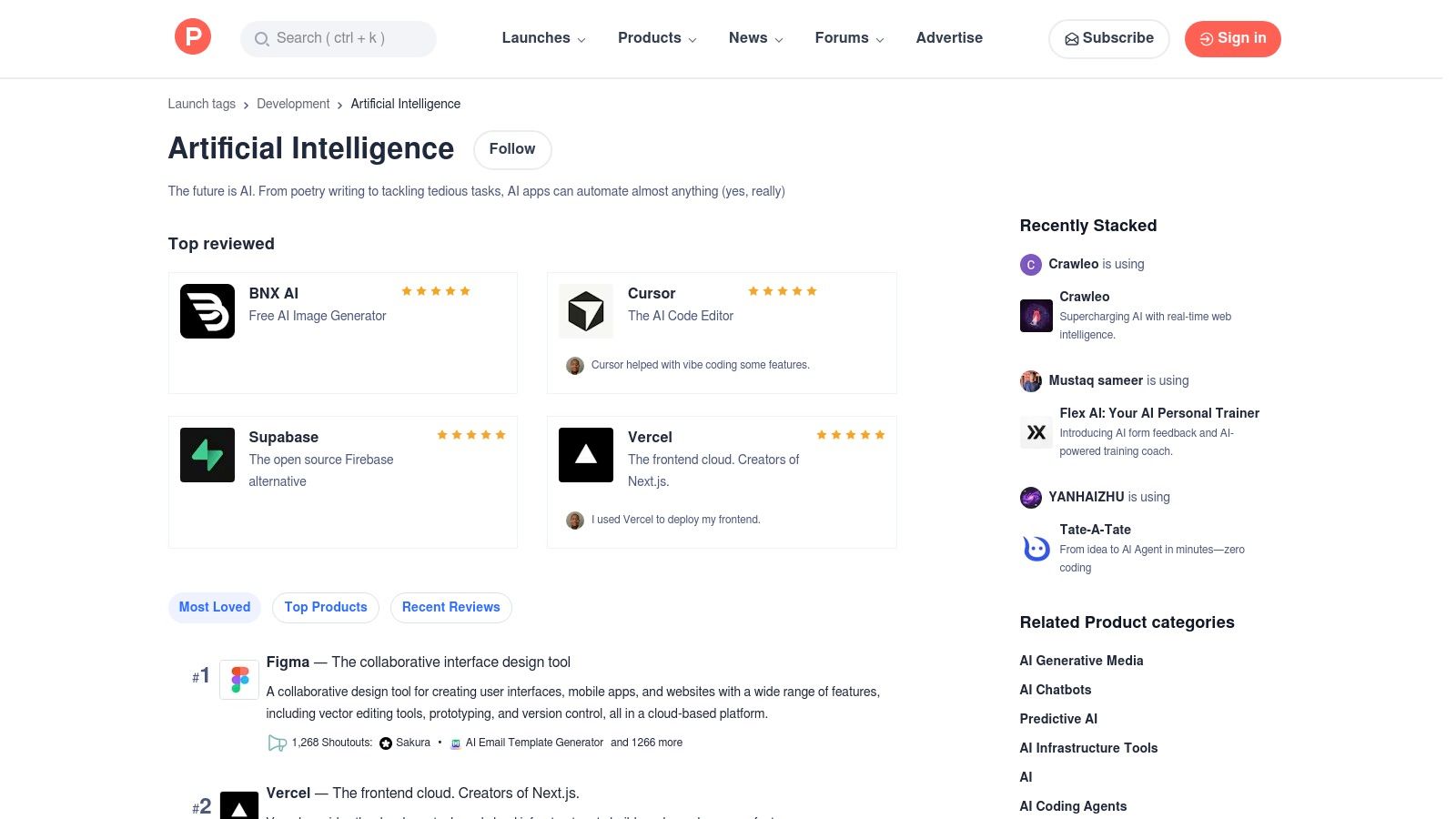Expand the Launches dropdown menu

click(x=542, y=38)
